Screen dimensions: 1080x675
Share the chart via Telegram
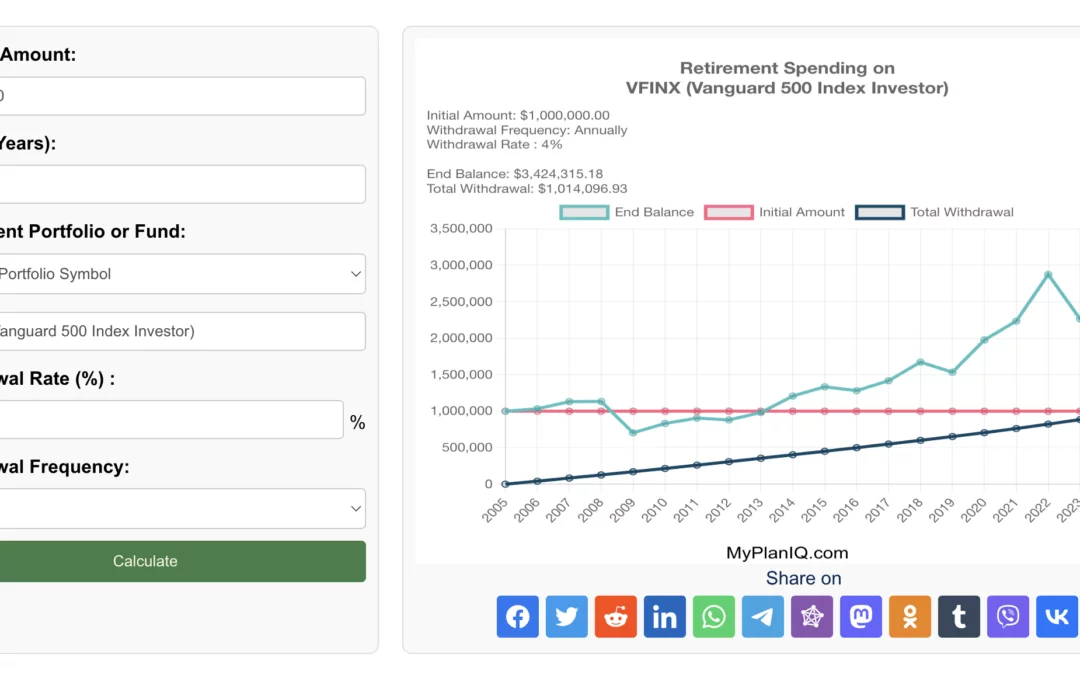(x=762, y=616)
